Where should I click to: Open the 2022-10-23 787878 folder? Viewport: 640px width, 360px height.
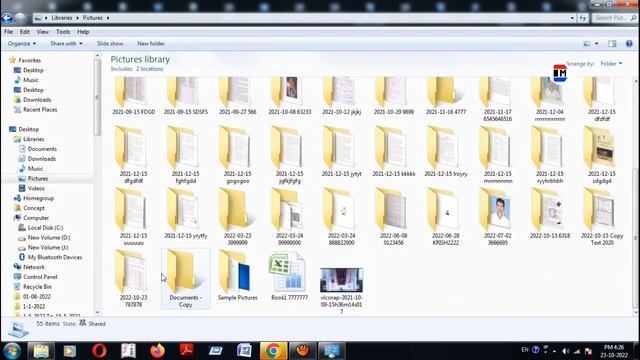point(133,278)
